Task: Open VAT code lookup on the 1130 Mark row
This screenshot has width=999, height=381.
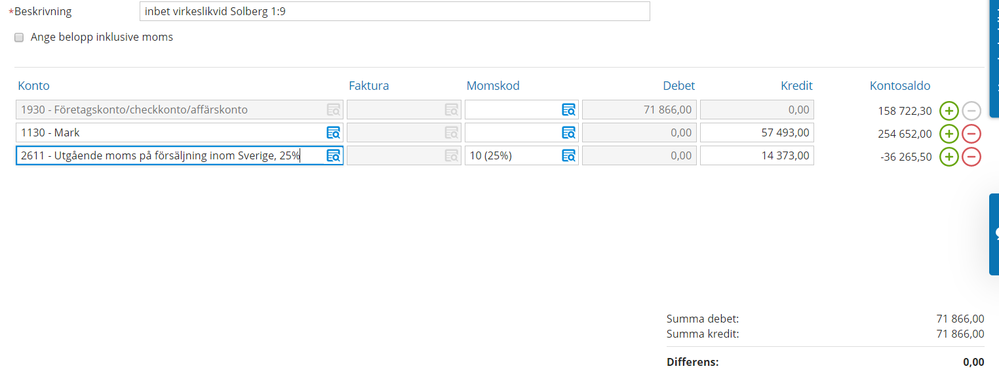Action: click(x=569, y=133)
